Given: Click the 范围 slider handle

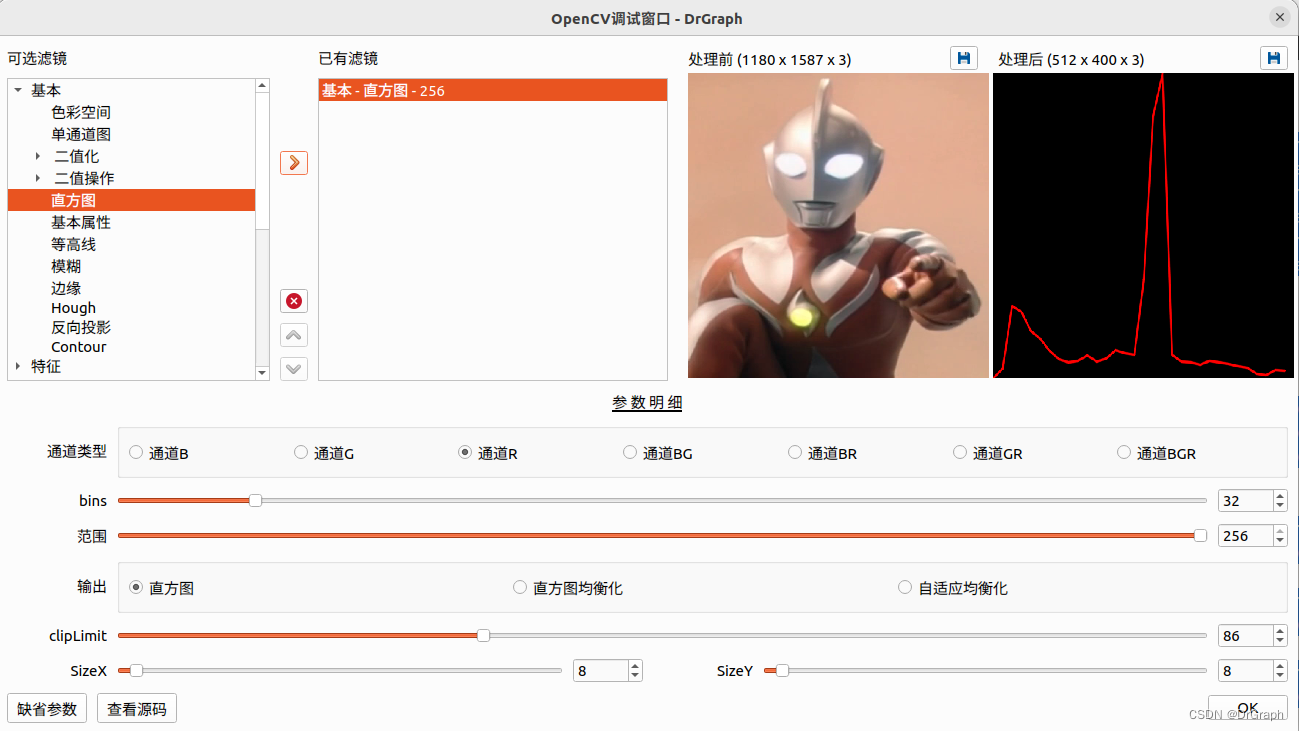Looking at the screenshot, I should click(x=1200, y=535).
